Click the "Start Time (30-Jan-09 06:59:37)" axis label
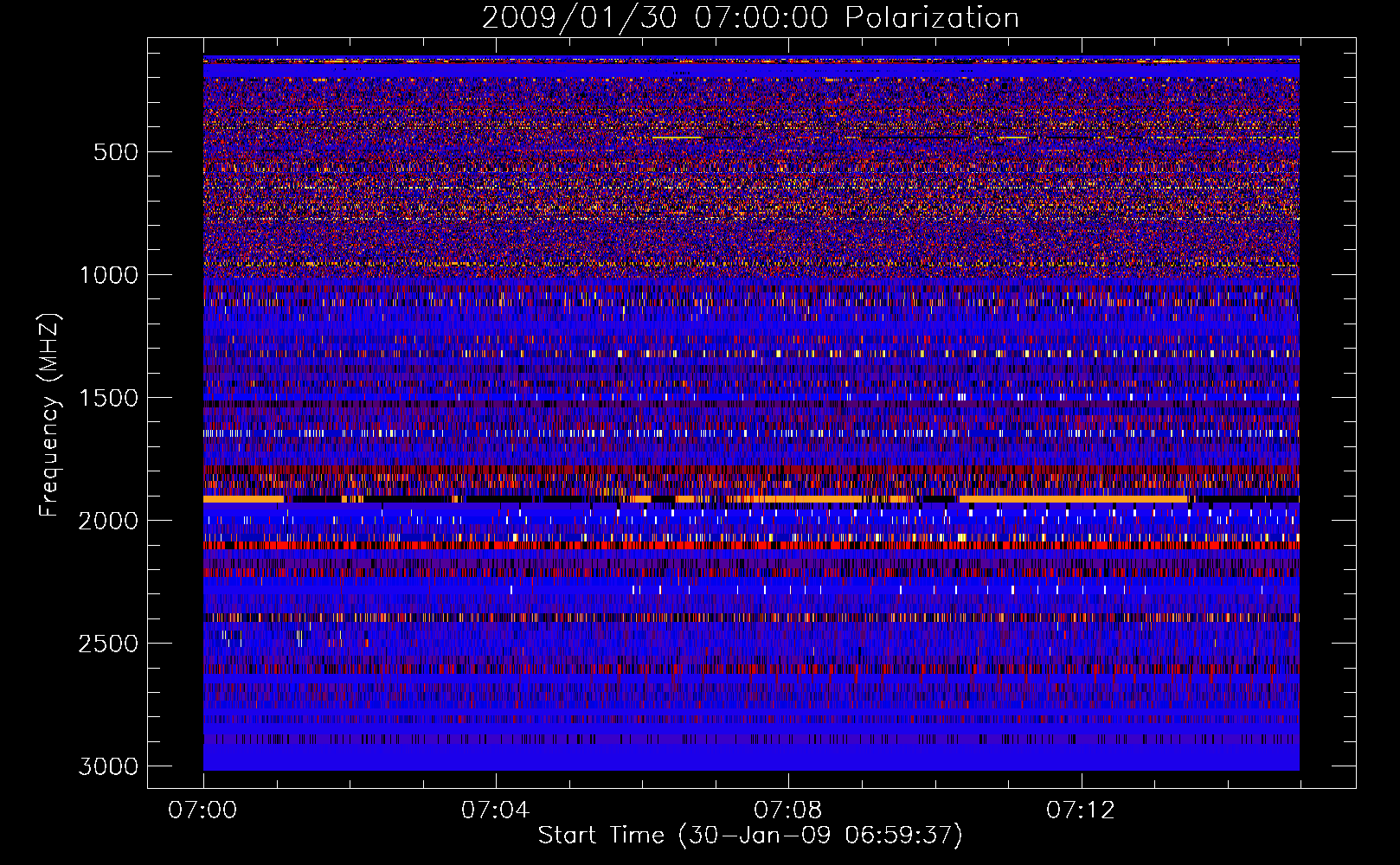1400x865 pixels. pos(750,835)
